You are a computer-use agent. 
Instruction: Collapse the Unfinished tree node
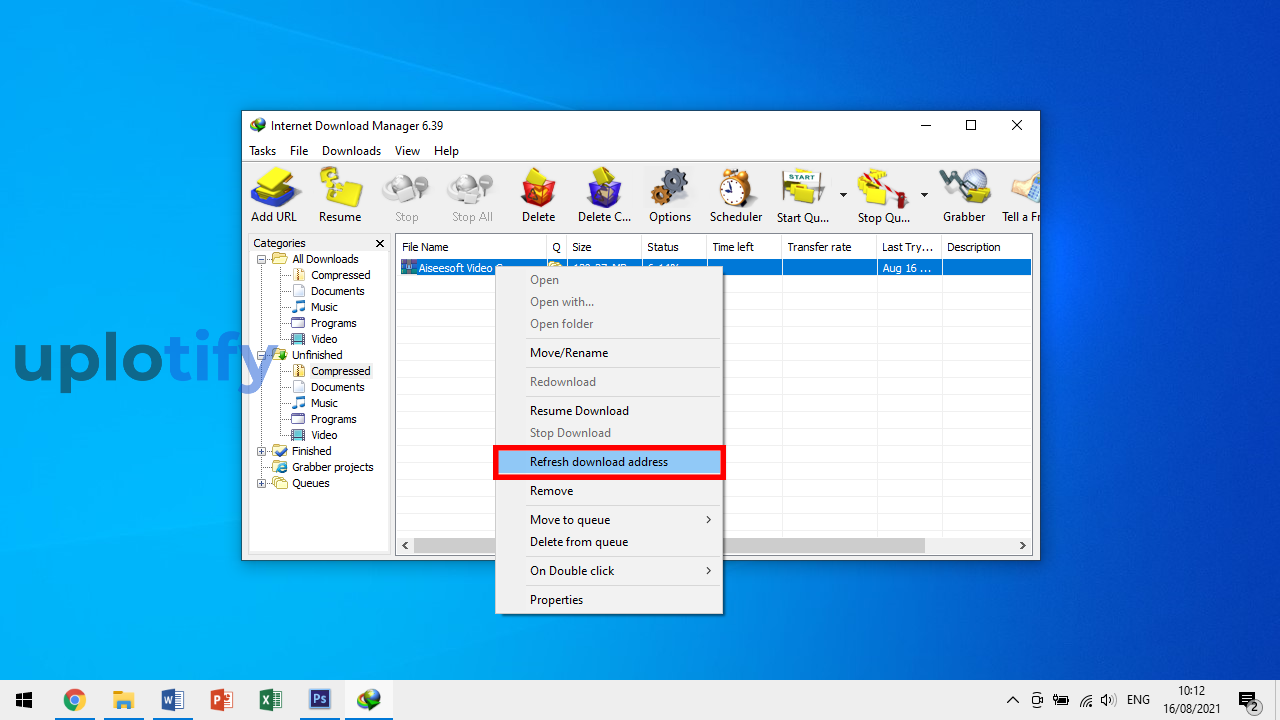[x=262, y=355]
